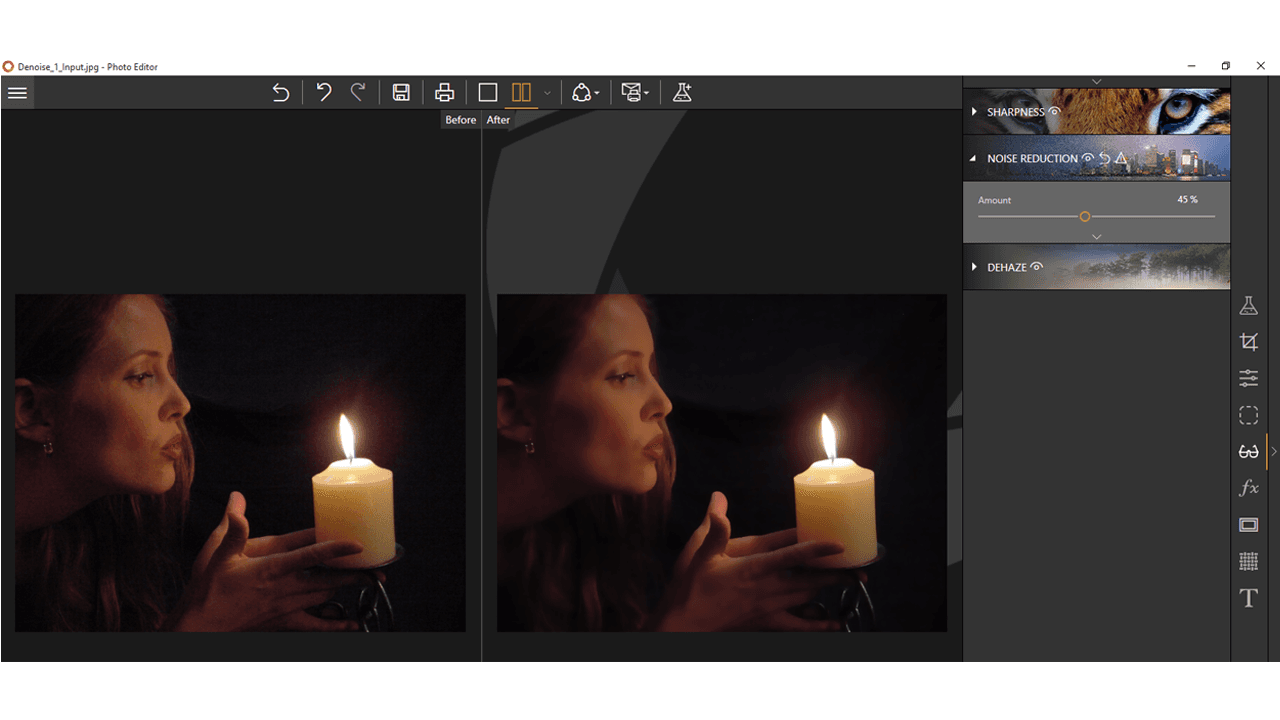The width and height of the screenshot is (1280, 720).
Task: Toggle Noise Reduction visibility eye icon
Action: click(1085, 158)
